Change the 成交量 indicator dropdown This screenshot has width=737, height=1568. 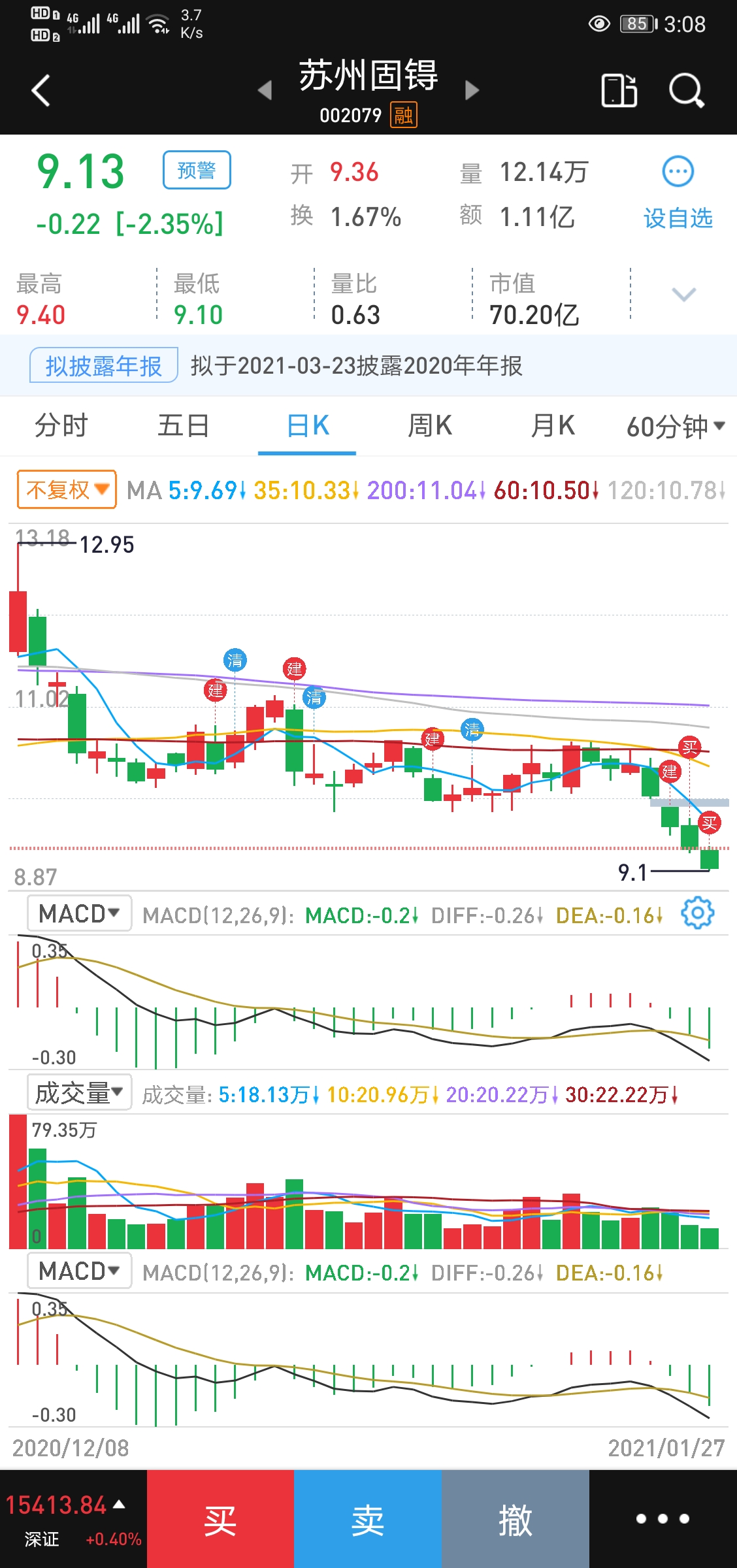[79, 1092]
